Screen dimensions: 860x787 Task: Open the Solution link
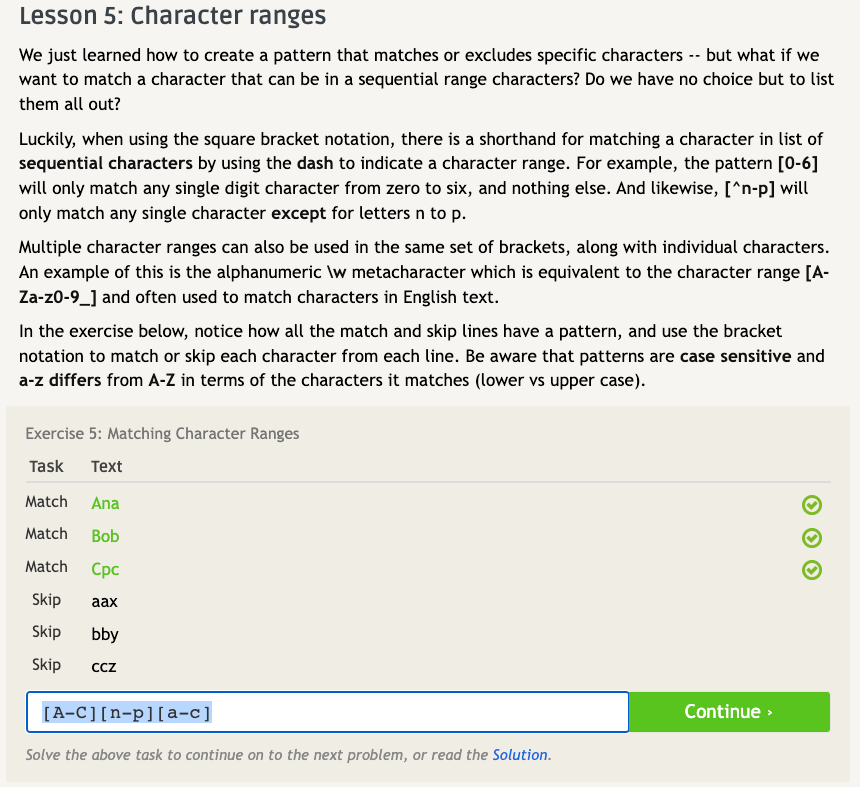pyautogui.click(x=519, y=755)
